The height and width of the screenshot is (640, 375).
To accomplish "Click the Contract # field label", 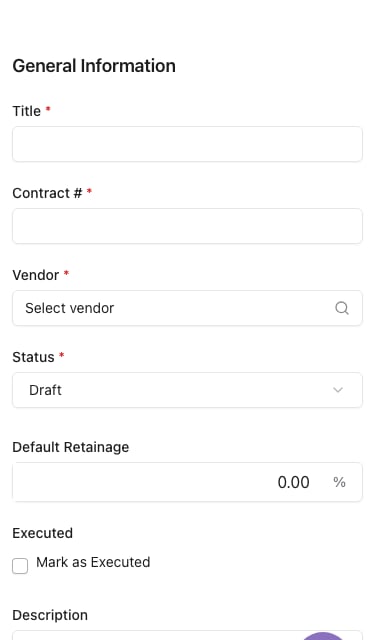I will pos(47,193).
